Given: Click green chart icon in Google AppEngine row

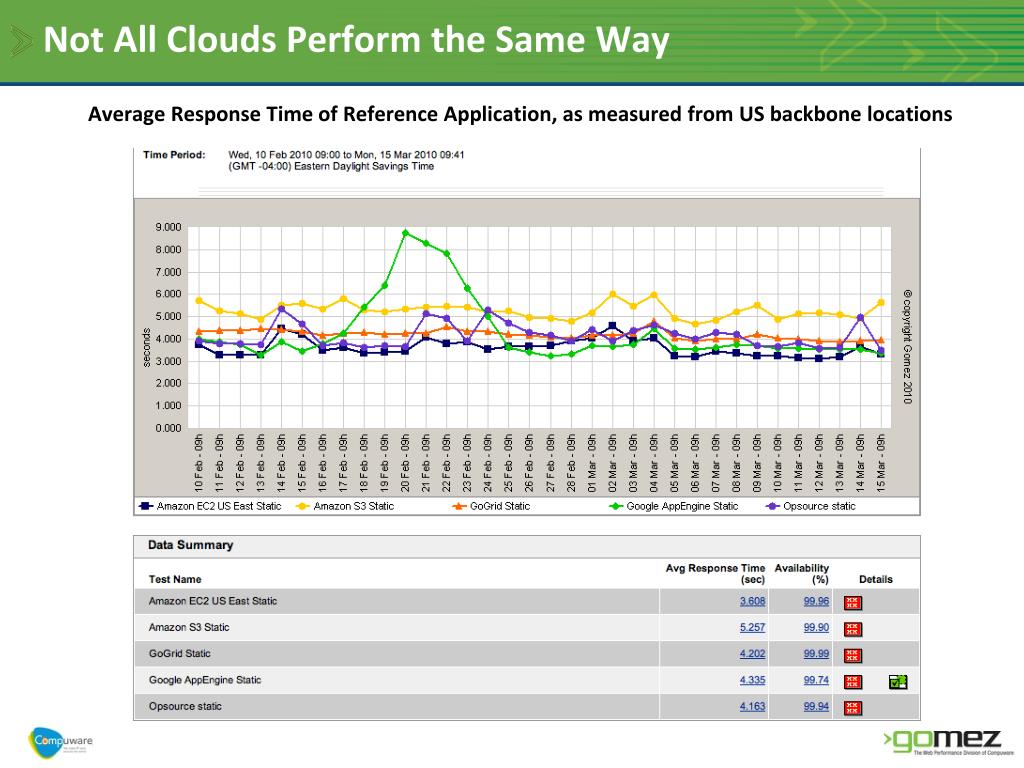Looking at the screenshot, I should point(898,682).
